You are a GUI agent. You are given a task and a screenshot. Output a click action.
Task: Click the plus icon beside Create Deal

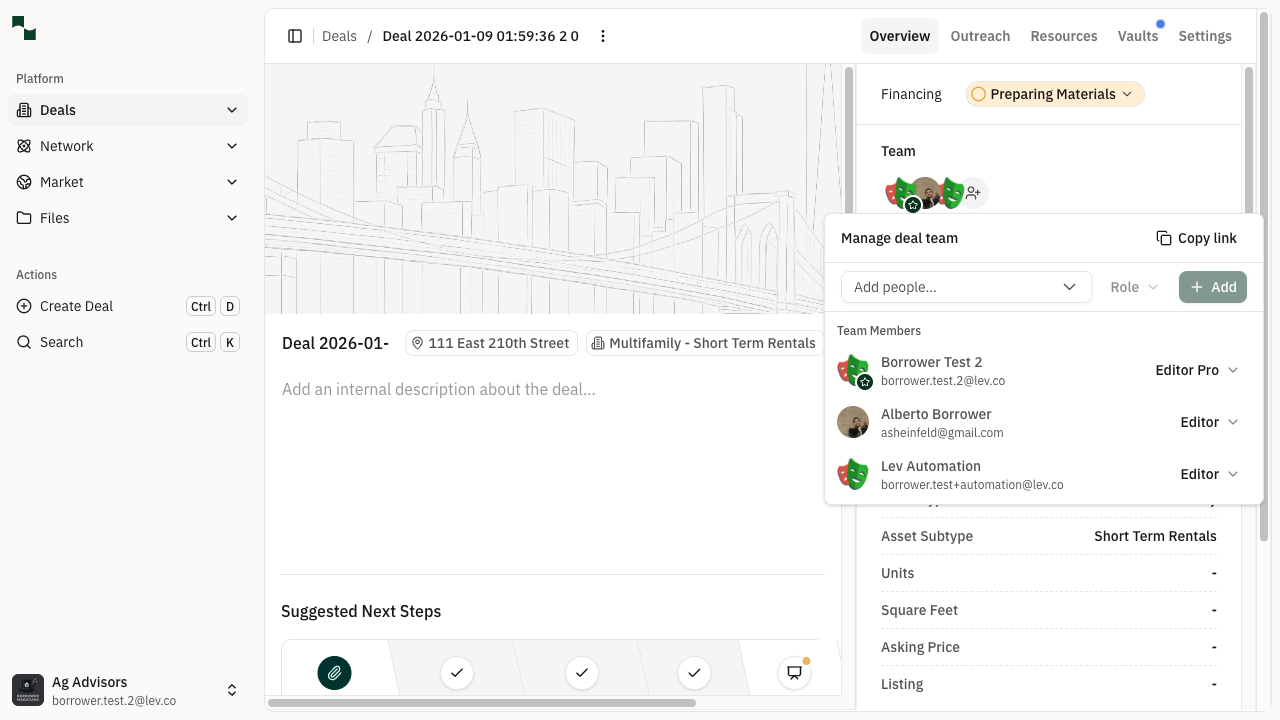[22, 306]
